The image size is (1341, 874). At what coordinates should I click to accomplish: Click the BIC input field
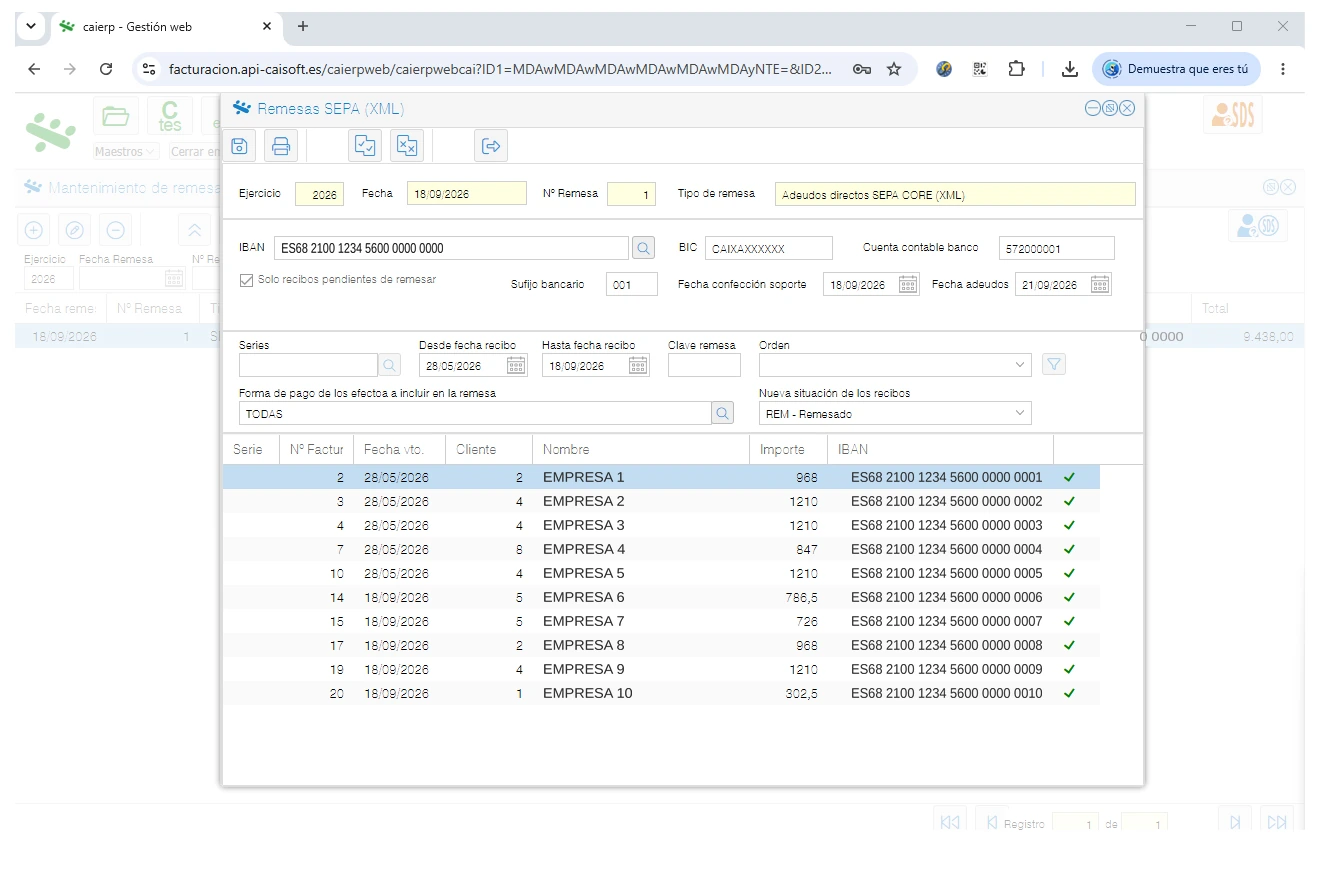click(768, 248)
